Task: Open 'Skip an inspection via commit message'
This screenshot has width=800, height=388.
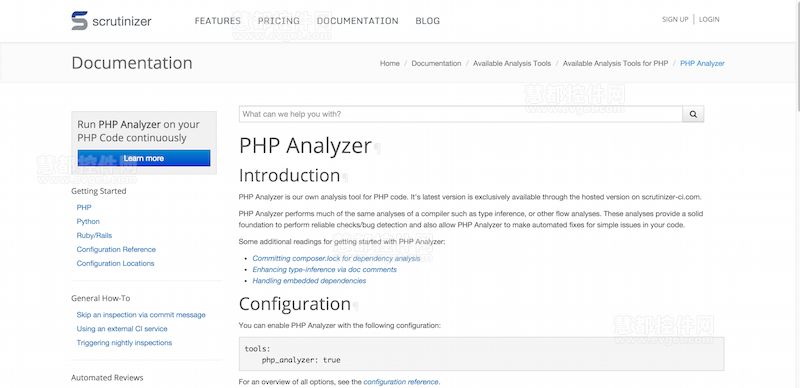Action: [x=141, y=315]
